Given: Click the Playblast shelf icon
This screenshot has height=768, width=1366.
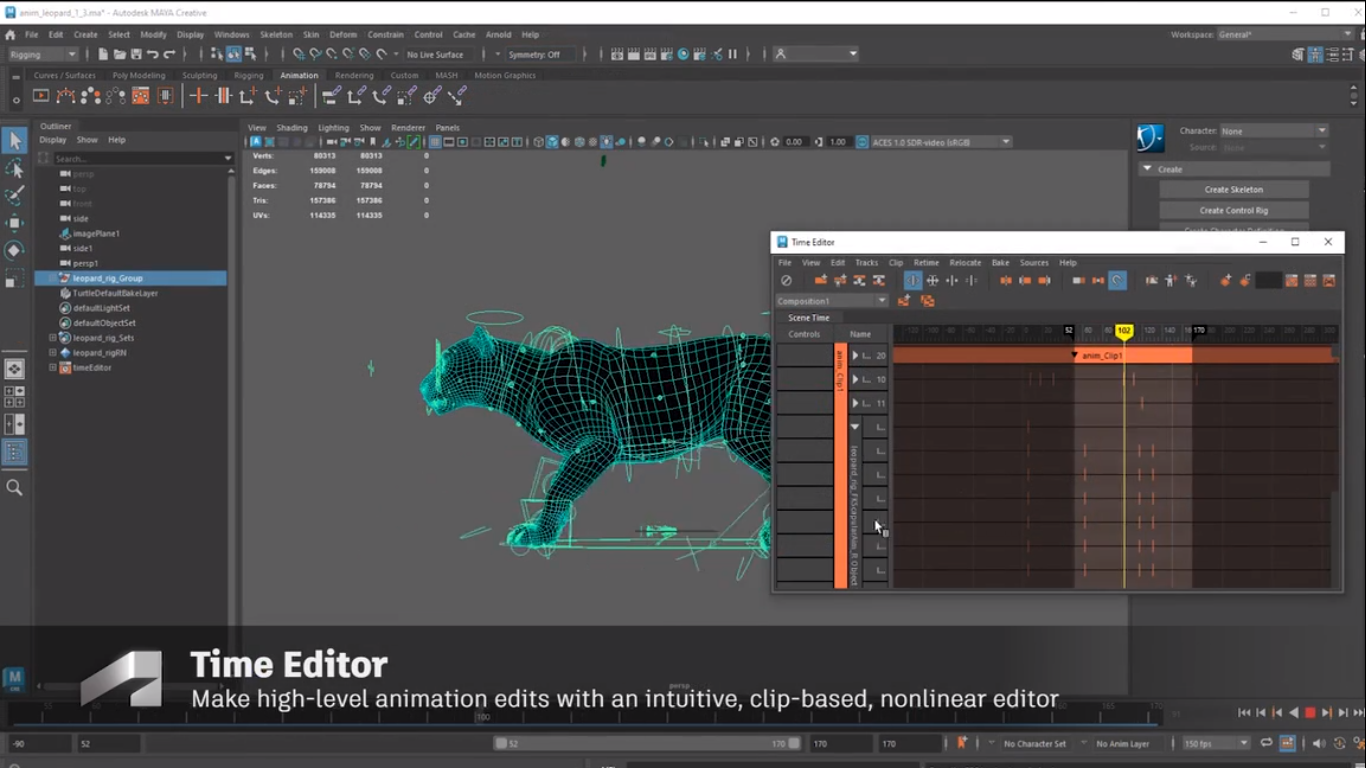Looking at the screenshot, I should 41,96.
